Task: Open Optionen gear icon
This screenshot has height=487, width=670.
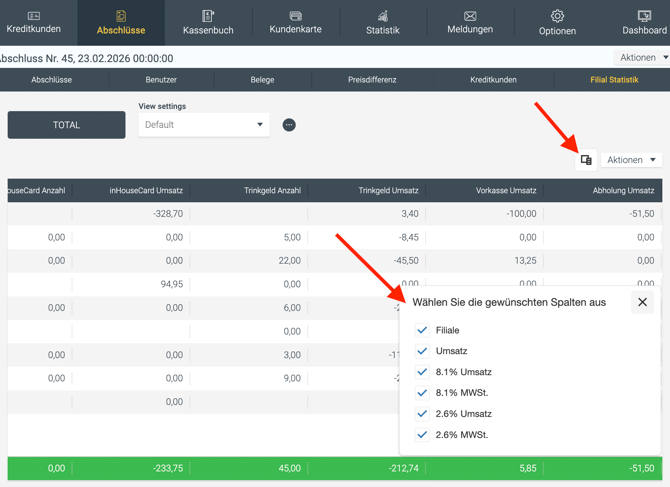Action: click(x=557, y=16)
